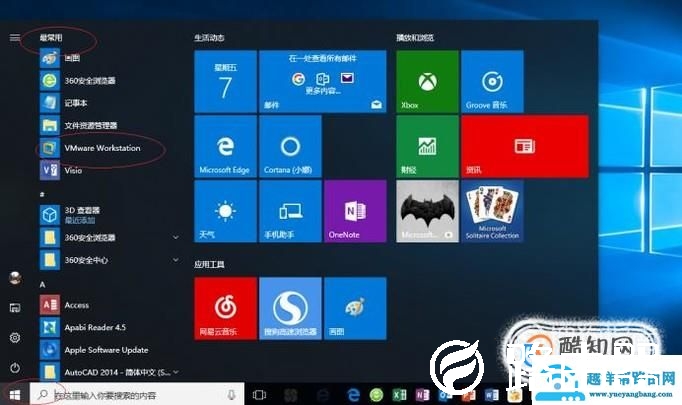The height and width of the screenshot is (405, 682).
Task: Open the 画图 Paint tile
Action: tap(355, 308)
